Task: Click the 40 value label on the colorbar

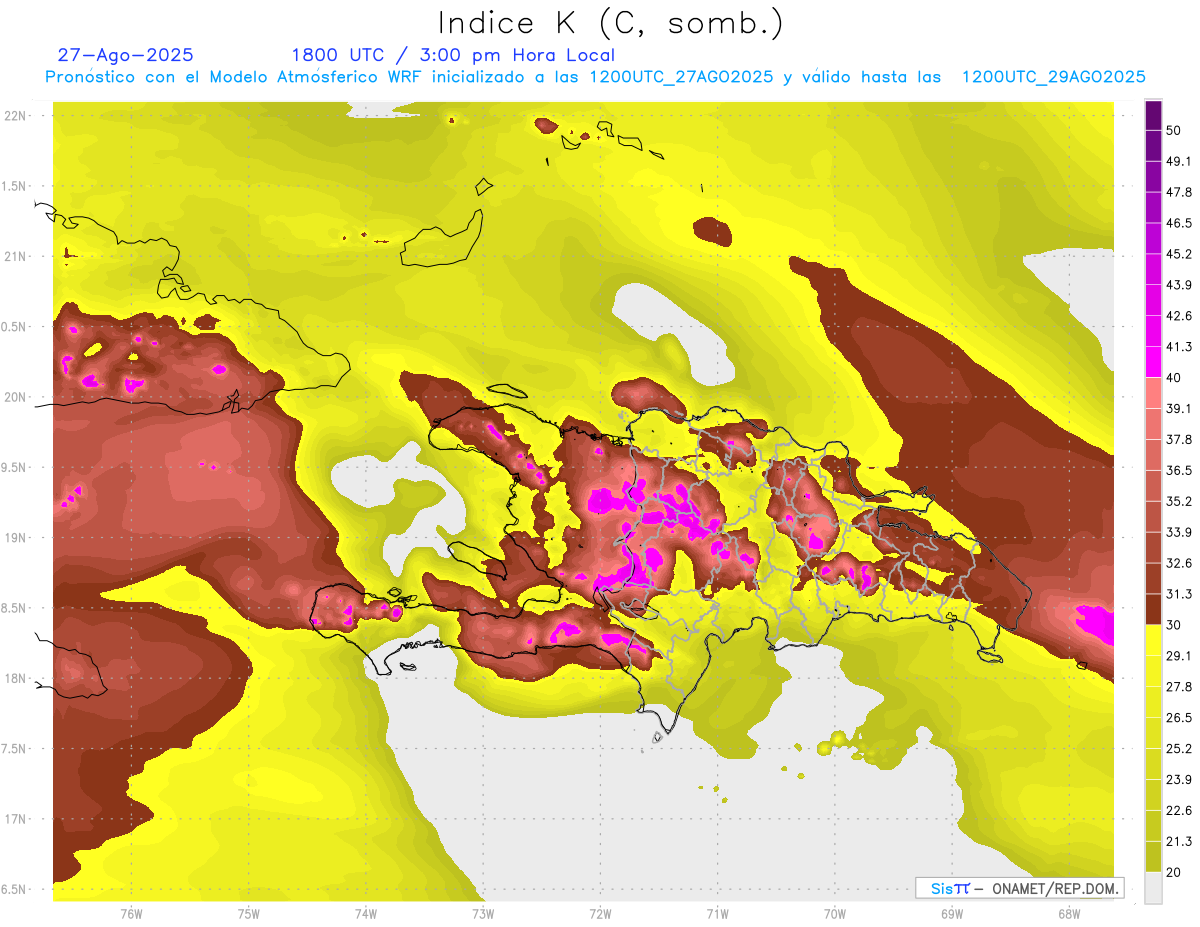Action: tap(1173, 377)
